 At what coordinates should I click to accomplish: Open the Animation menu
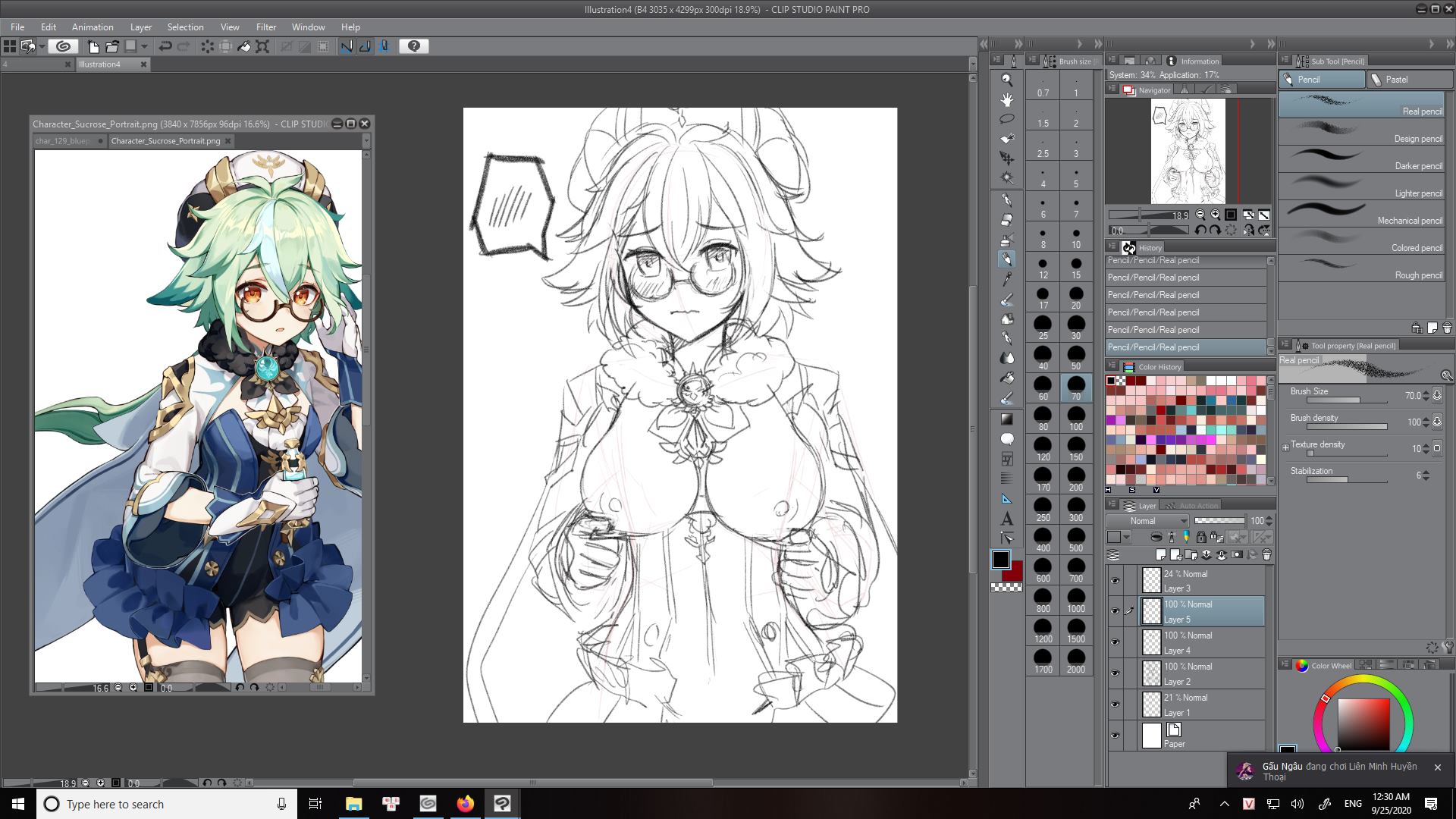[93, 27]
